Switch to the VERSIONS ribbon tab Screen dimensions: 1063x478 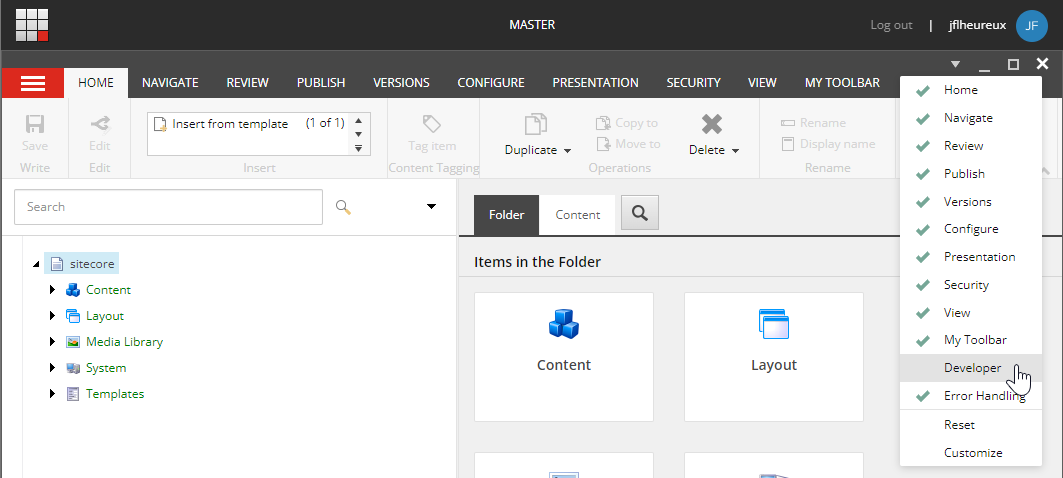pos(401,83)
